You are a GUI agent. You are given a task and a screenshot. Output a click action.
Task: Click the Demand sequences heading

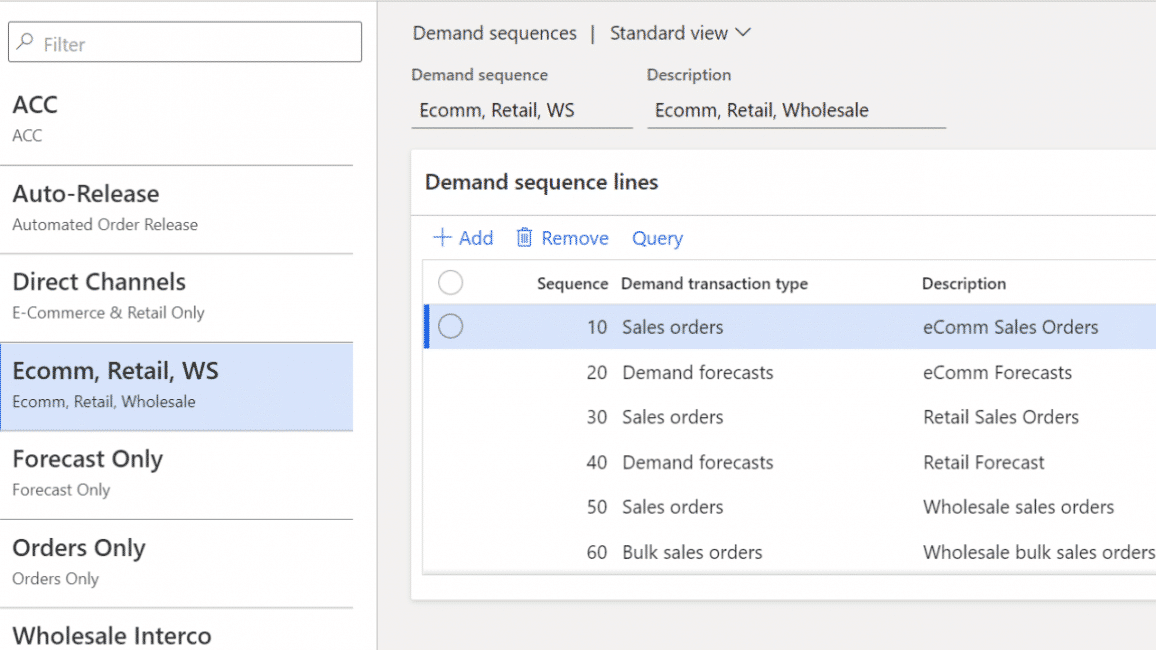point(495,33)
